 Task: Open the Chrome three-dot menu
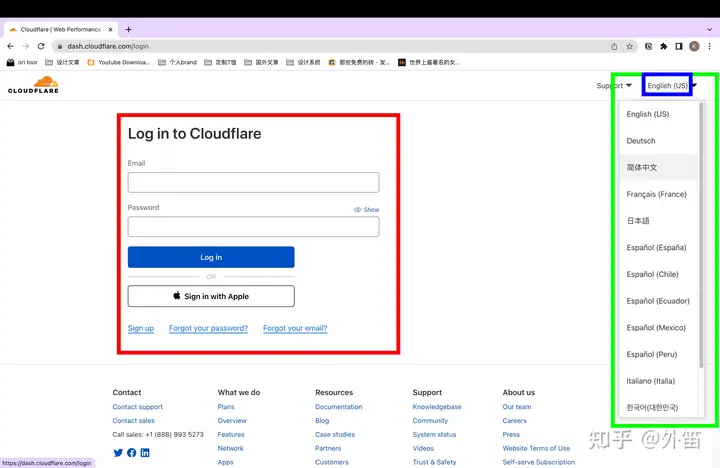pyautogui.click(x=709, y=46)
